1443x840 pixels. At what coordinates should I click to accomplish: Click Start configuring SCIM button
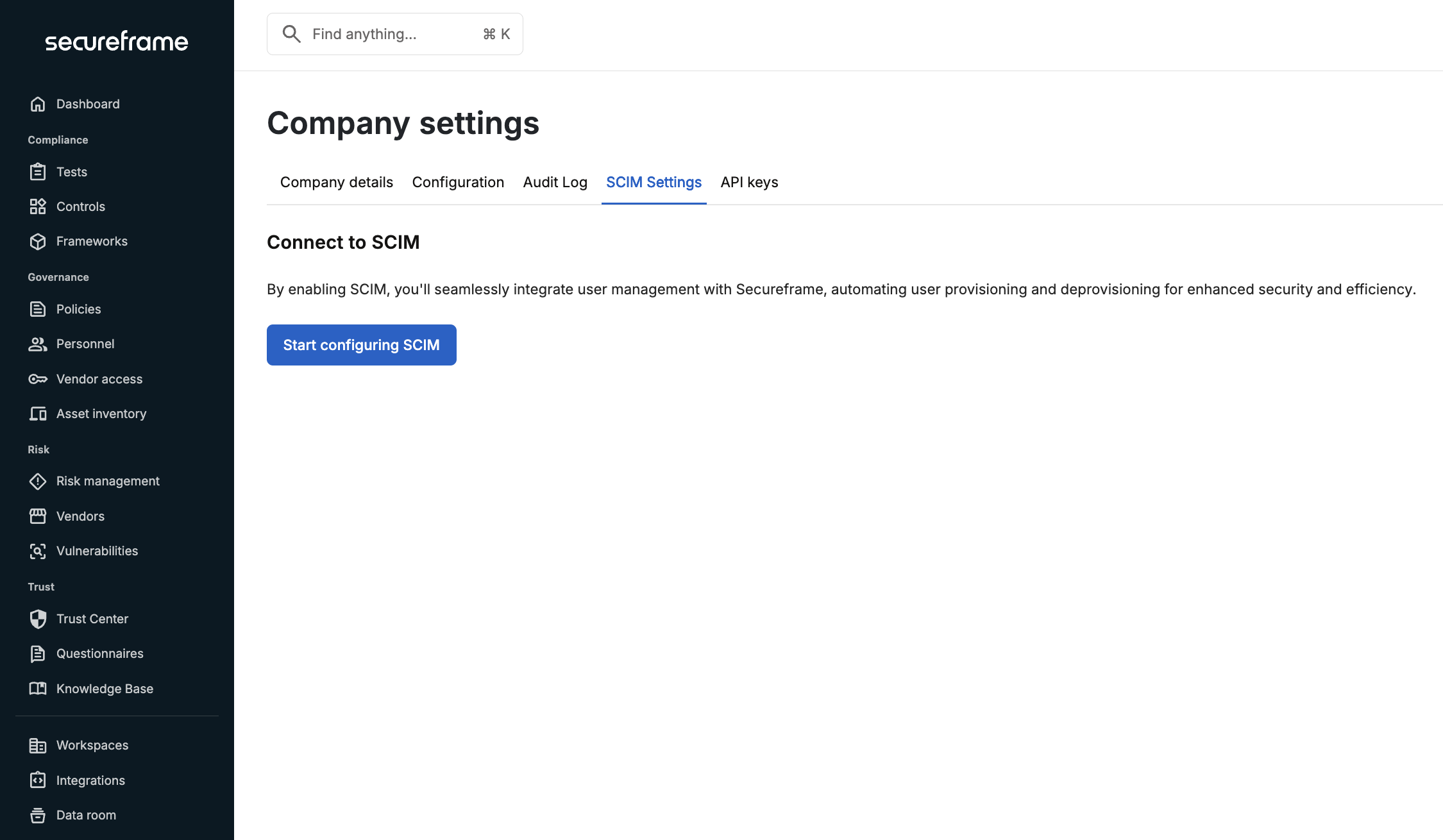362,345
